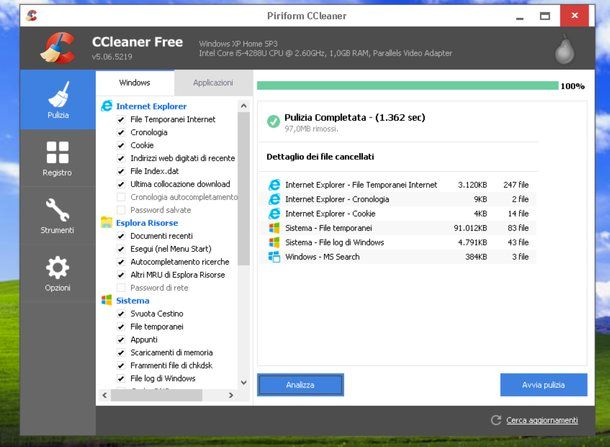Click the Esplora Risorse folder icon

pyautogui.click(x=107, y=222)
